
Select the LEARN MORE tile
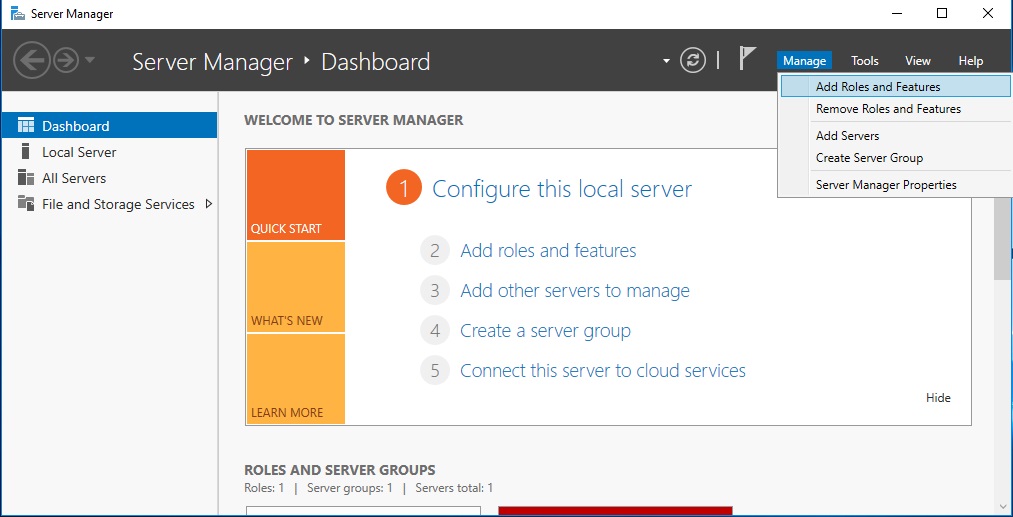coord(296,379)
